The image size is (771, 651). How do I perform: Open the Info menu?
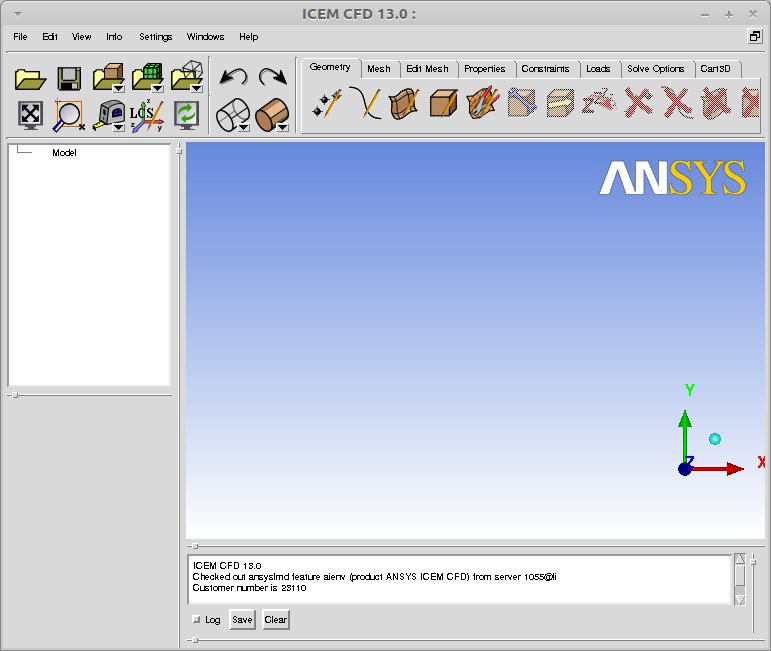click(114, 37)
